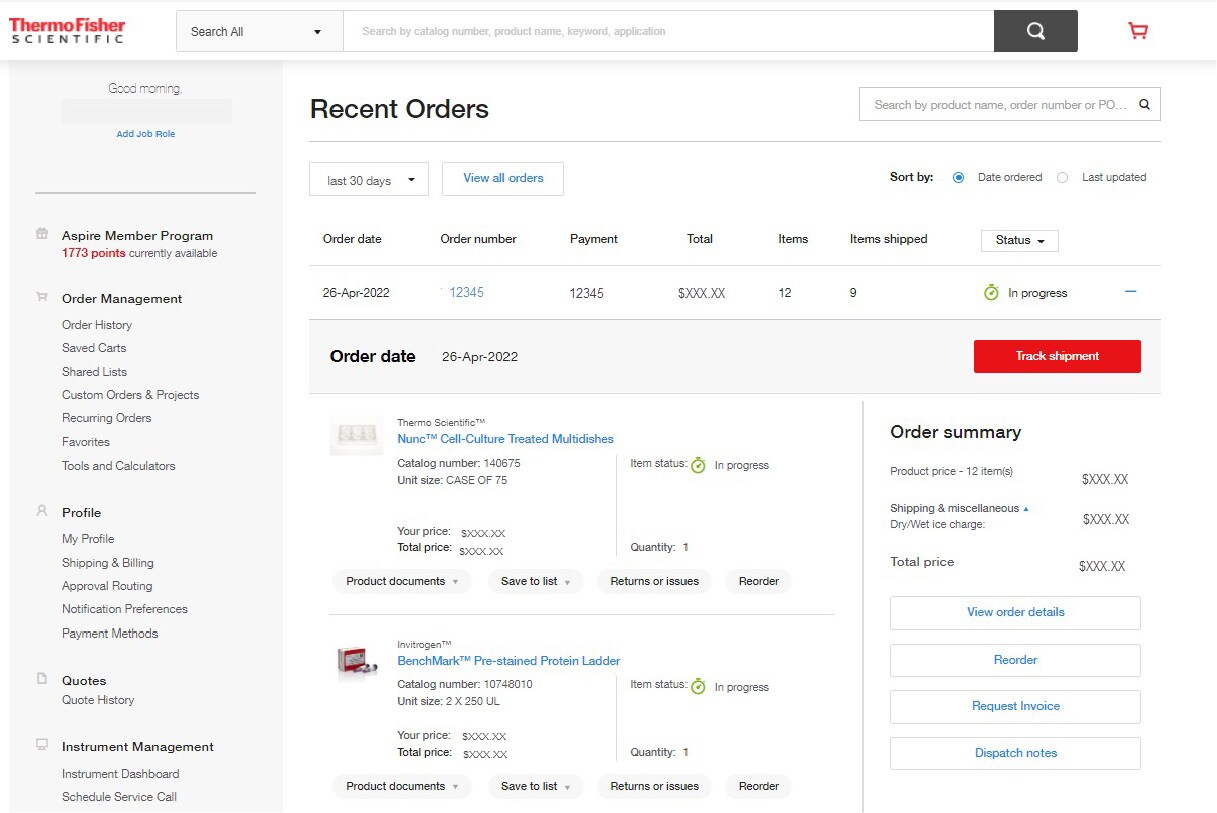Click the red Track shipment button
The image size is (1217, 813).
[x=1057, y=356]
